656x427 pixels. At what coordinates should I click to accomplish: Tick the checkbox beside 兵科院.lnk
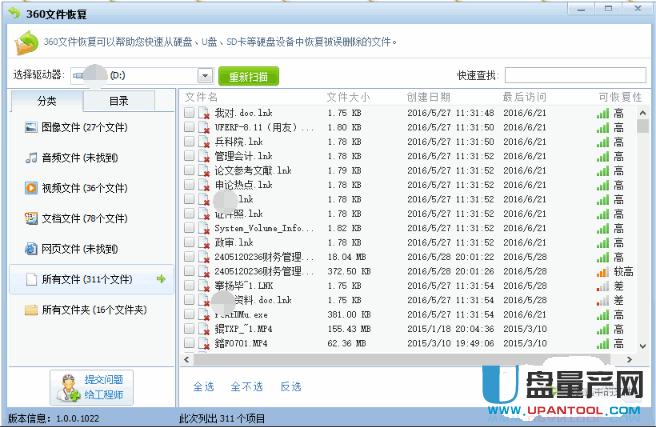190,142
